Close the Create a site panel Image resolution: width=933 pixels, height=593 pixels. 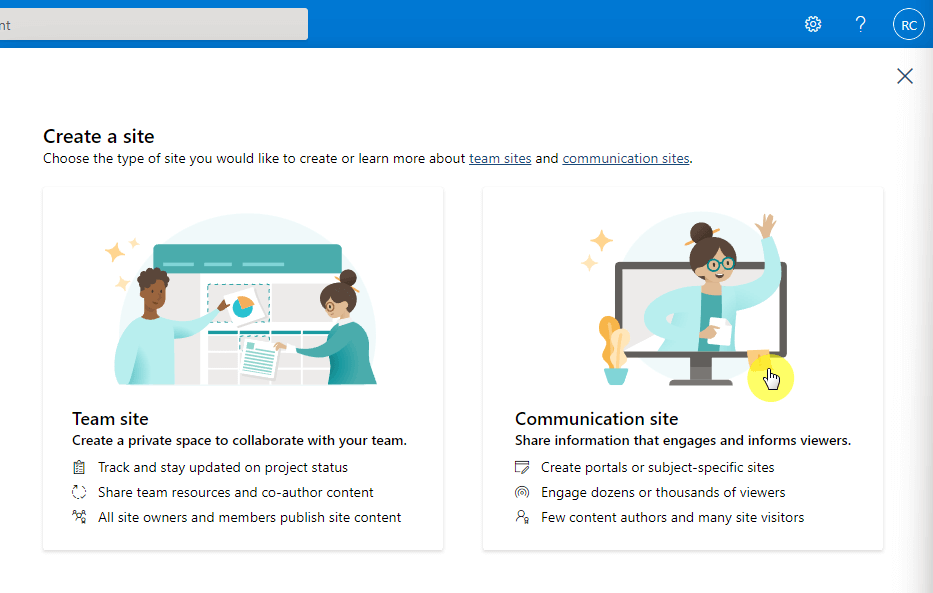[904, 76]
